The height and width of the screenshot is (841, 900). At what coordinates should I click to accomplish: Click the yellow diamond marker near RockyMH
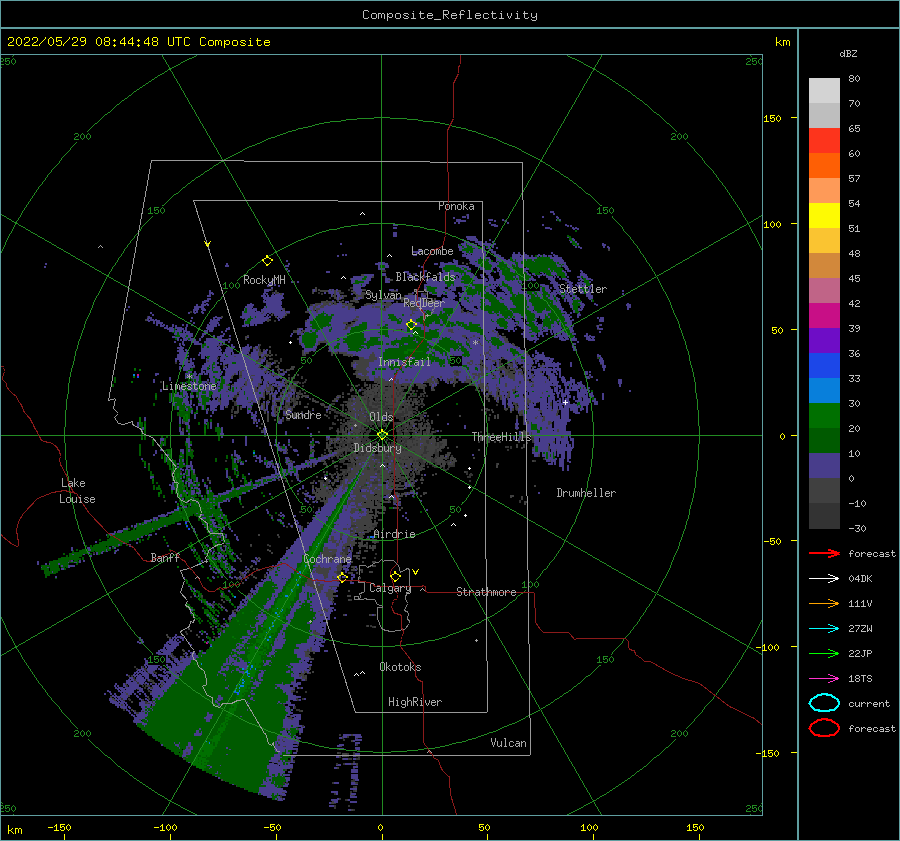pyautogui.click(x=267, y=261)
